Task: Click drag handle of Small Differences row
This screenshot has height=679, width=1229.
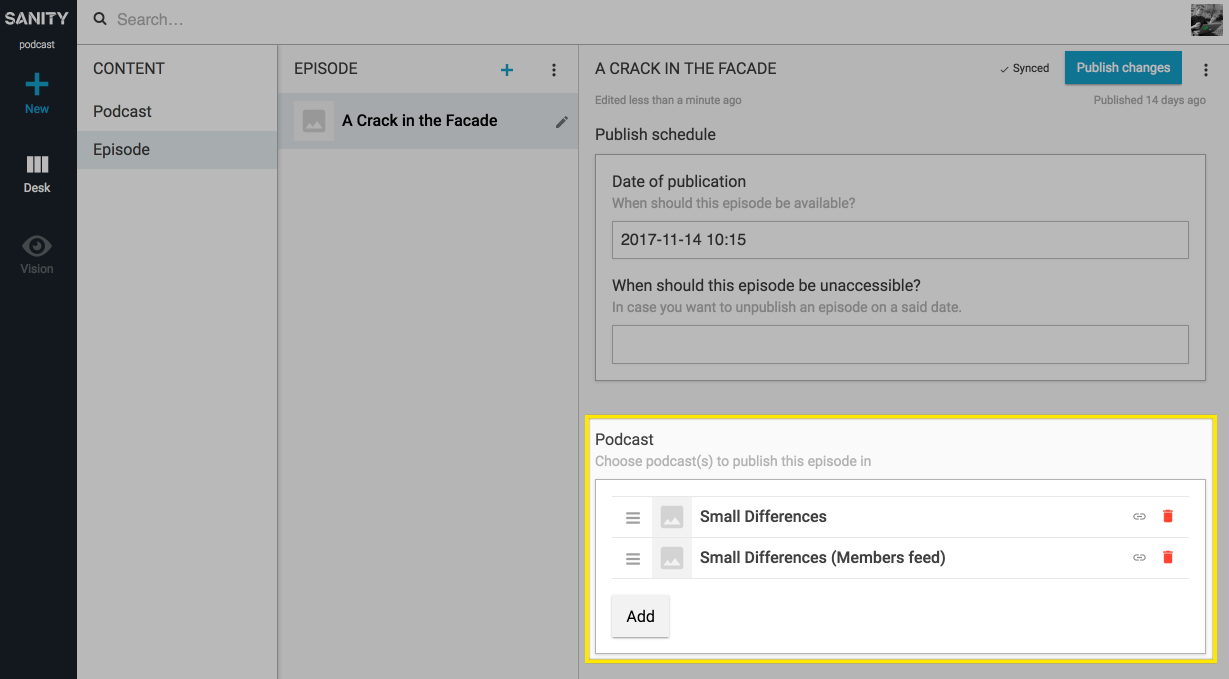Action: click(x=633, y=518)
